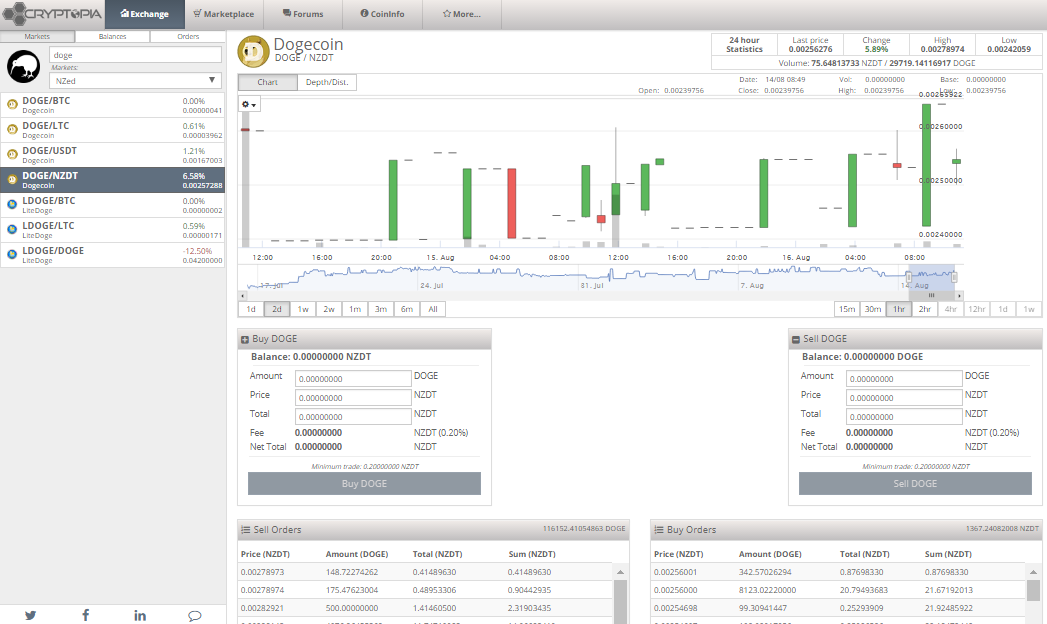Image resolution: width=1047 pixels, height=624 pixels.
Task: Select the 2hr candle interval
Action: click(x=925, y=309)
